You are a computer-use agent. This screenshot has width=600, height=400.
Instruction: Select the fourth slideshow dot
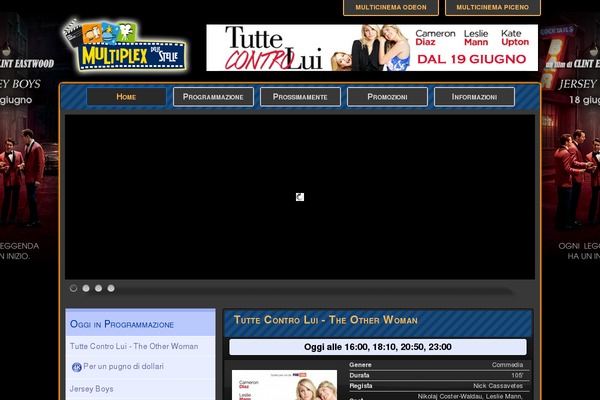111,288
